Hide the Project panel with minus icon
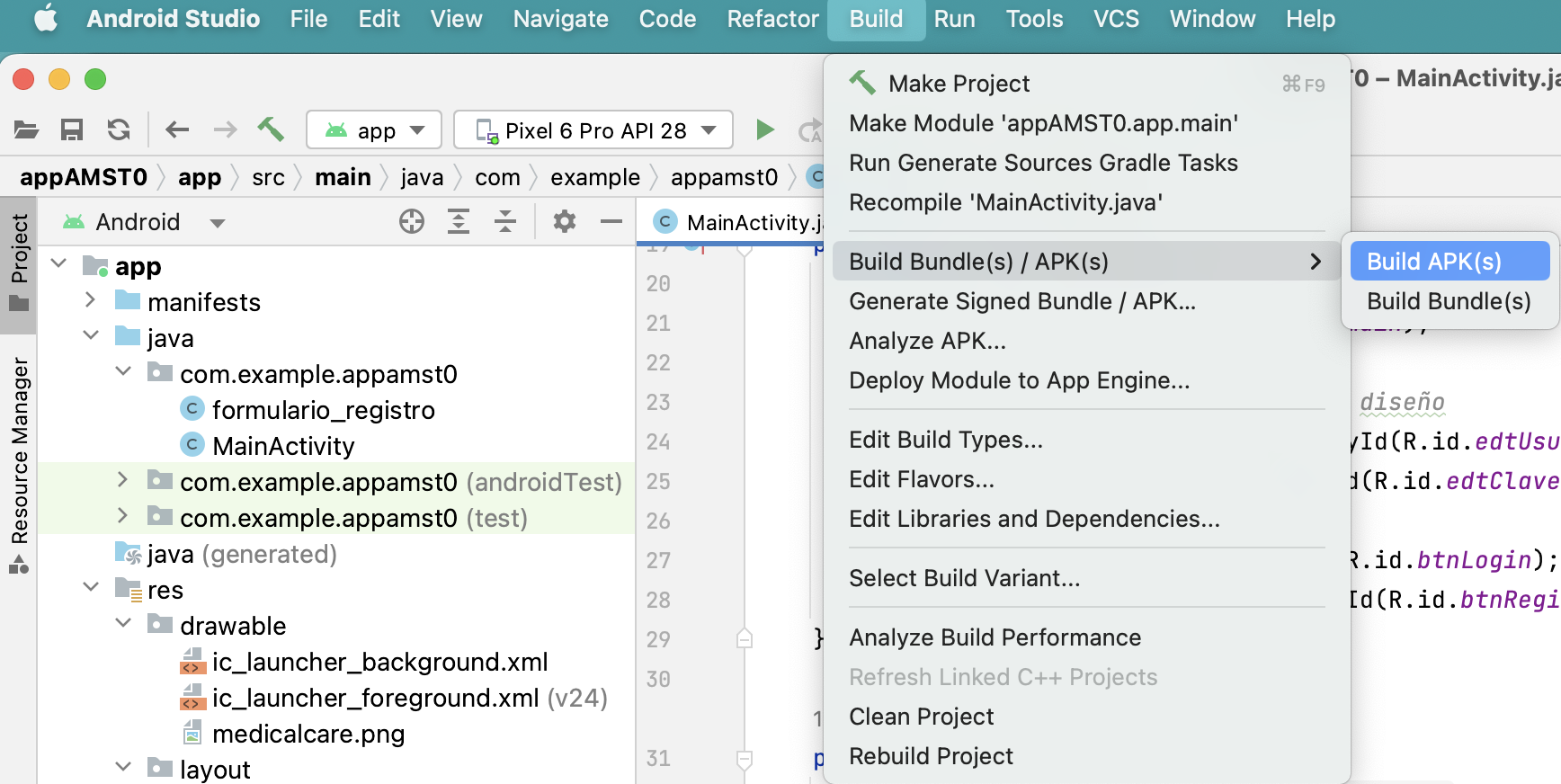The width and height of the screenshot is (1561, 784). tap(611, 221)
